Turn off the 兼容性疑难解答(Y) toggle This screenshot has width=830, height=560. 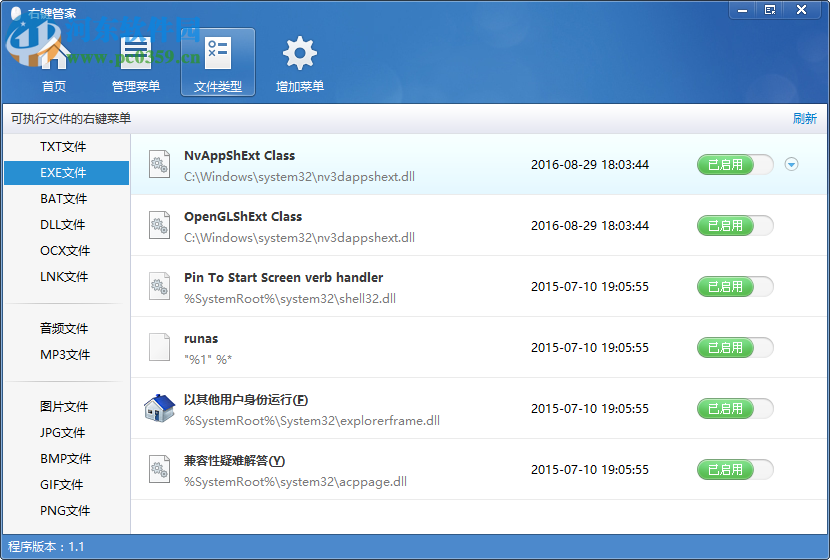pyautogui.click(x=735, y=469)
